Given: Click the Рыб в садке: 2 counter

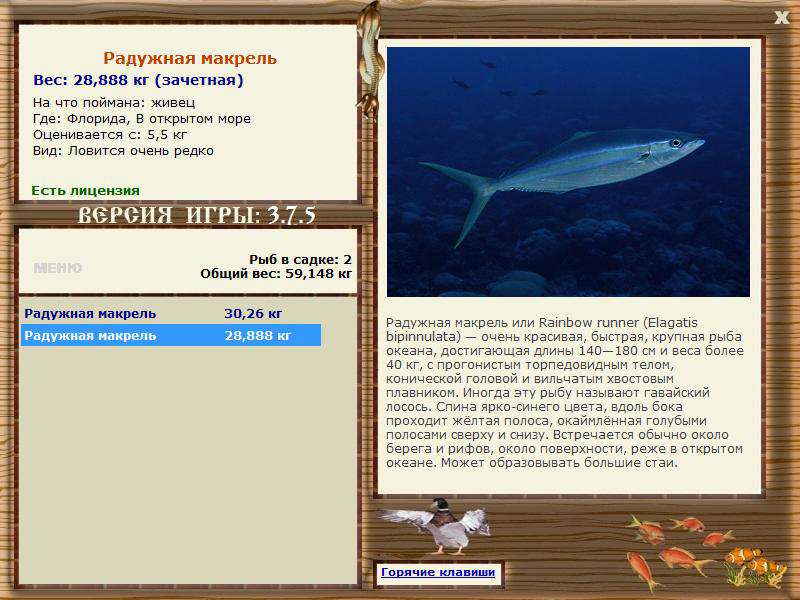Looking at the screenshot, I should click(x=301, y=260).
